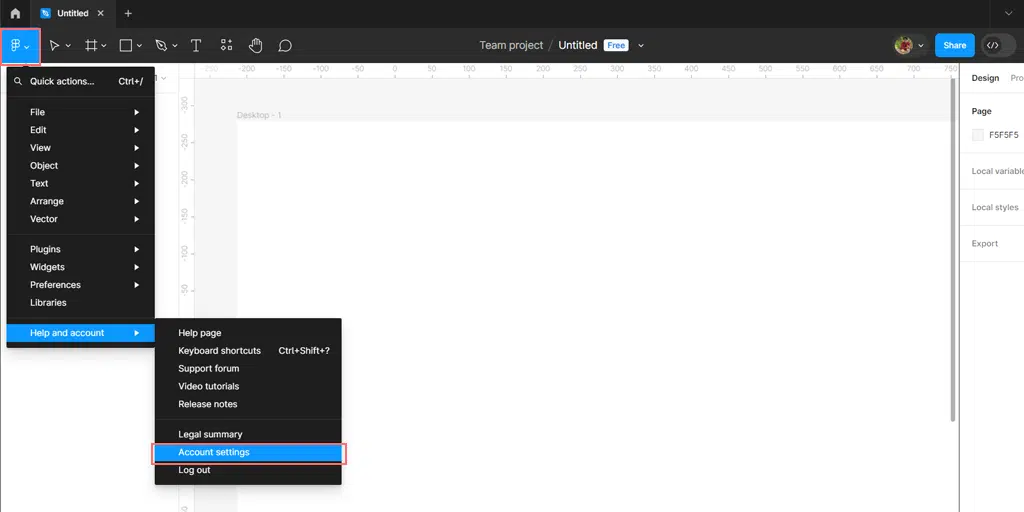Viewport: 1024px width, 512px height.
Task: Go to the Home icon tab
Action: coord(15,13)
